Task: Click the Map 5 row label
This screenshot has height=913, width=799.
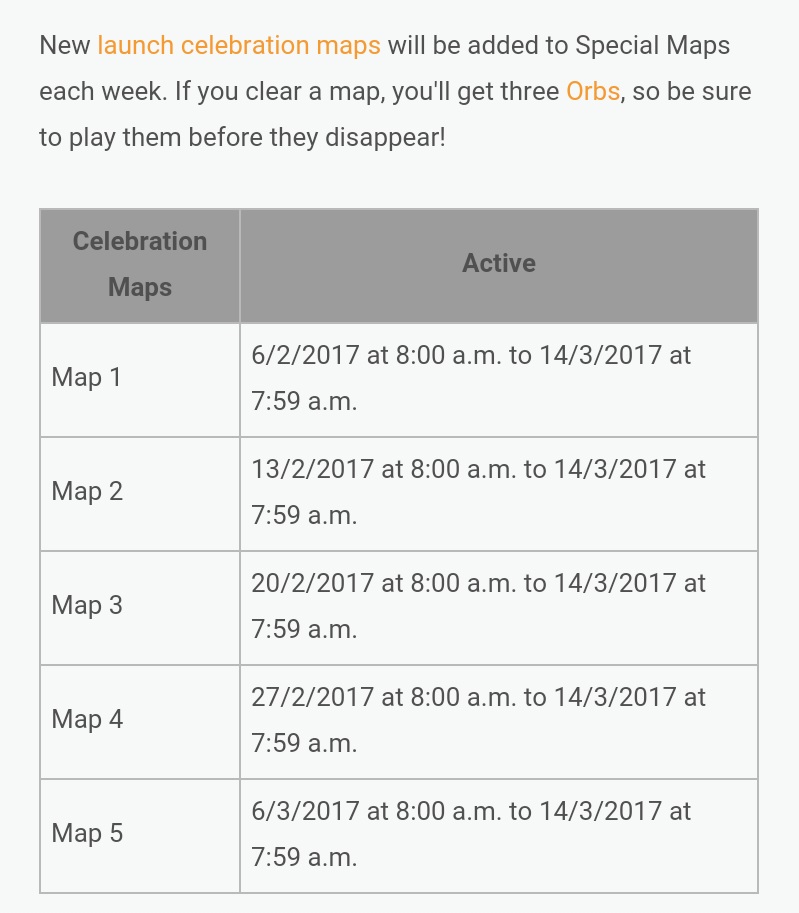Action: (87, 834)
